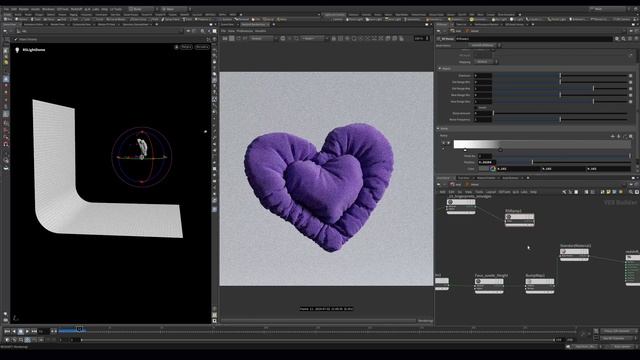Select the second ramp point marker
Screen dimensions: 640x360
click(500, 150)
